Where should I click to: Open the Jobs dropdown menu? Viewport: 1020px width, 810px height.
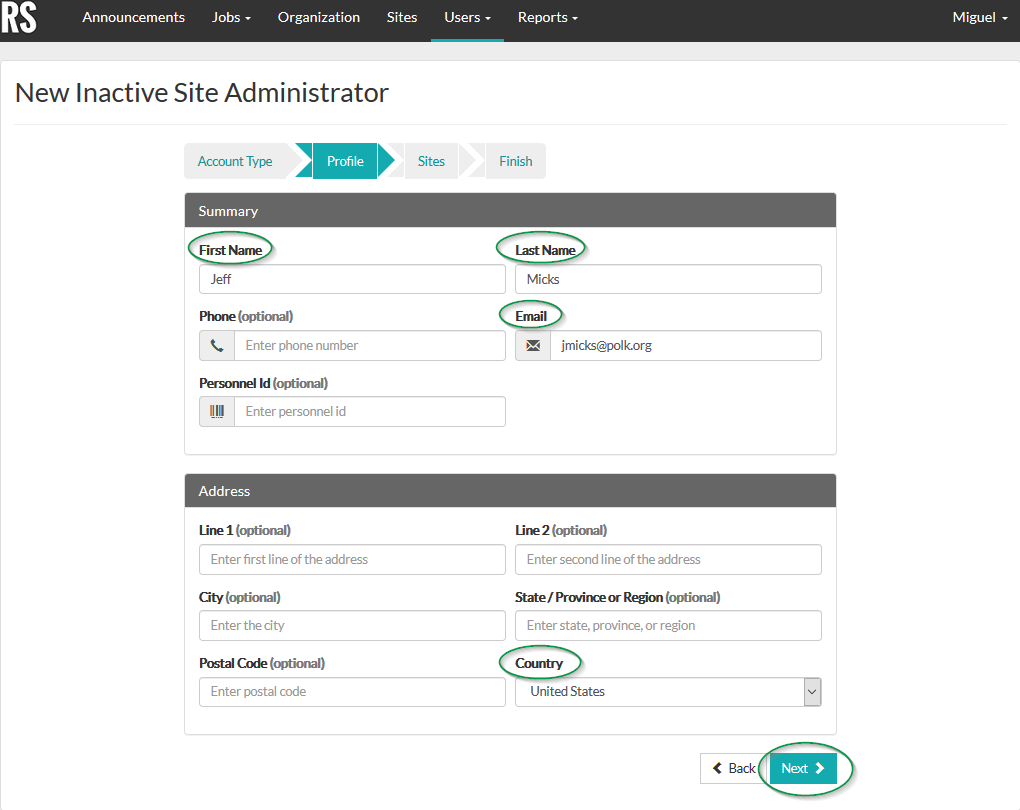tap(230, 17)
